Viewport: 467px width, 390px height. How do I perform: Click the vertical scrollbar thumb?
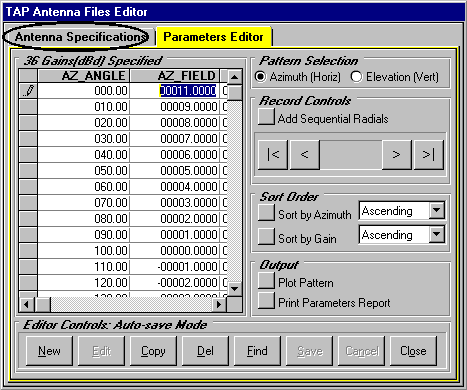point(235,92)
